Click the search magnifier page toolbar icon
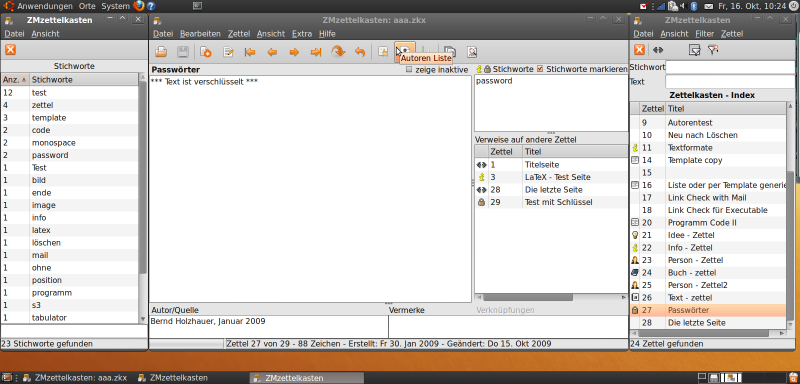 pyautogui.click(x=472, y=52)
